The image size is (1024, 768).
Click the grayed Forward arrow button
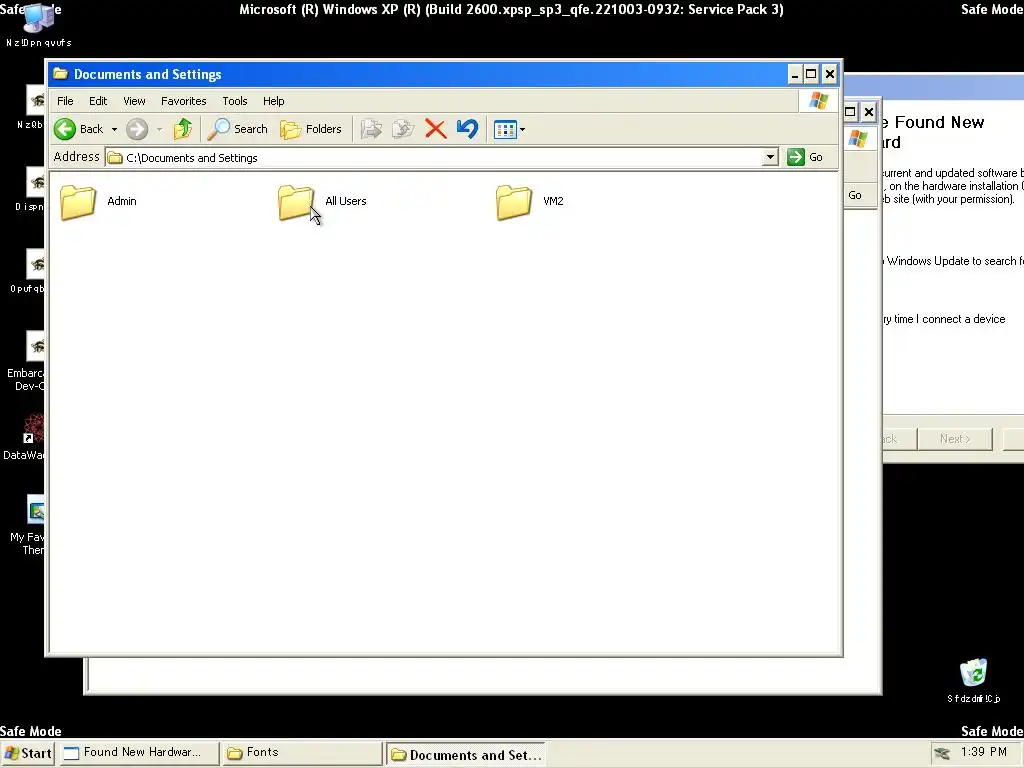point(137,129)
